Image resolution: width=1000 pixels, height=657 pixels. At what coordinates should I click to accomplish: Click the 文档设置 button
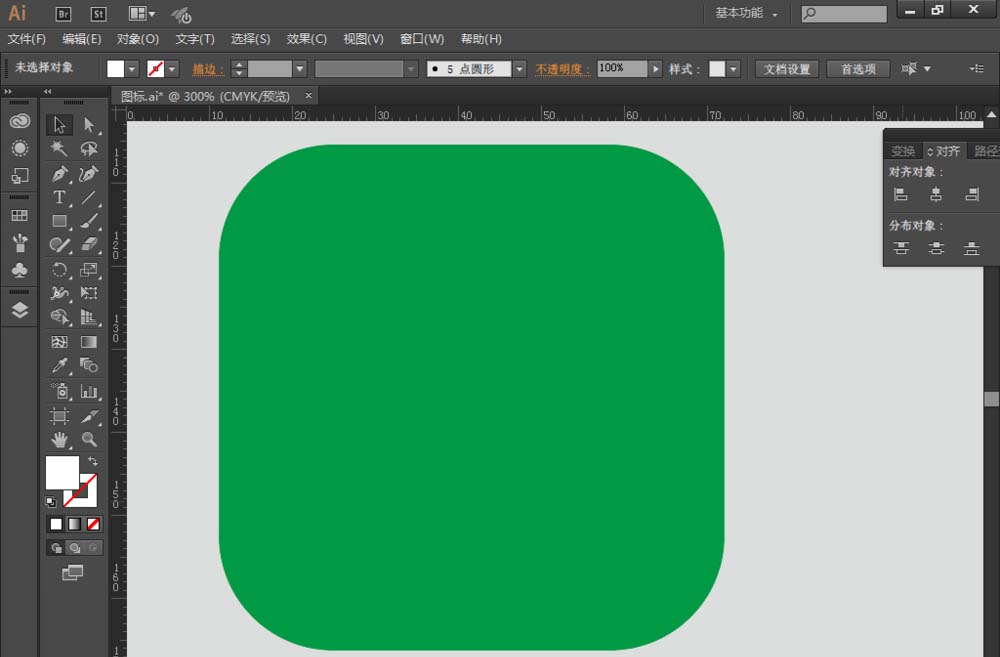tap(787, 69)
